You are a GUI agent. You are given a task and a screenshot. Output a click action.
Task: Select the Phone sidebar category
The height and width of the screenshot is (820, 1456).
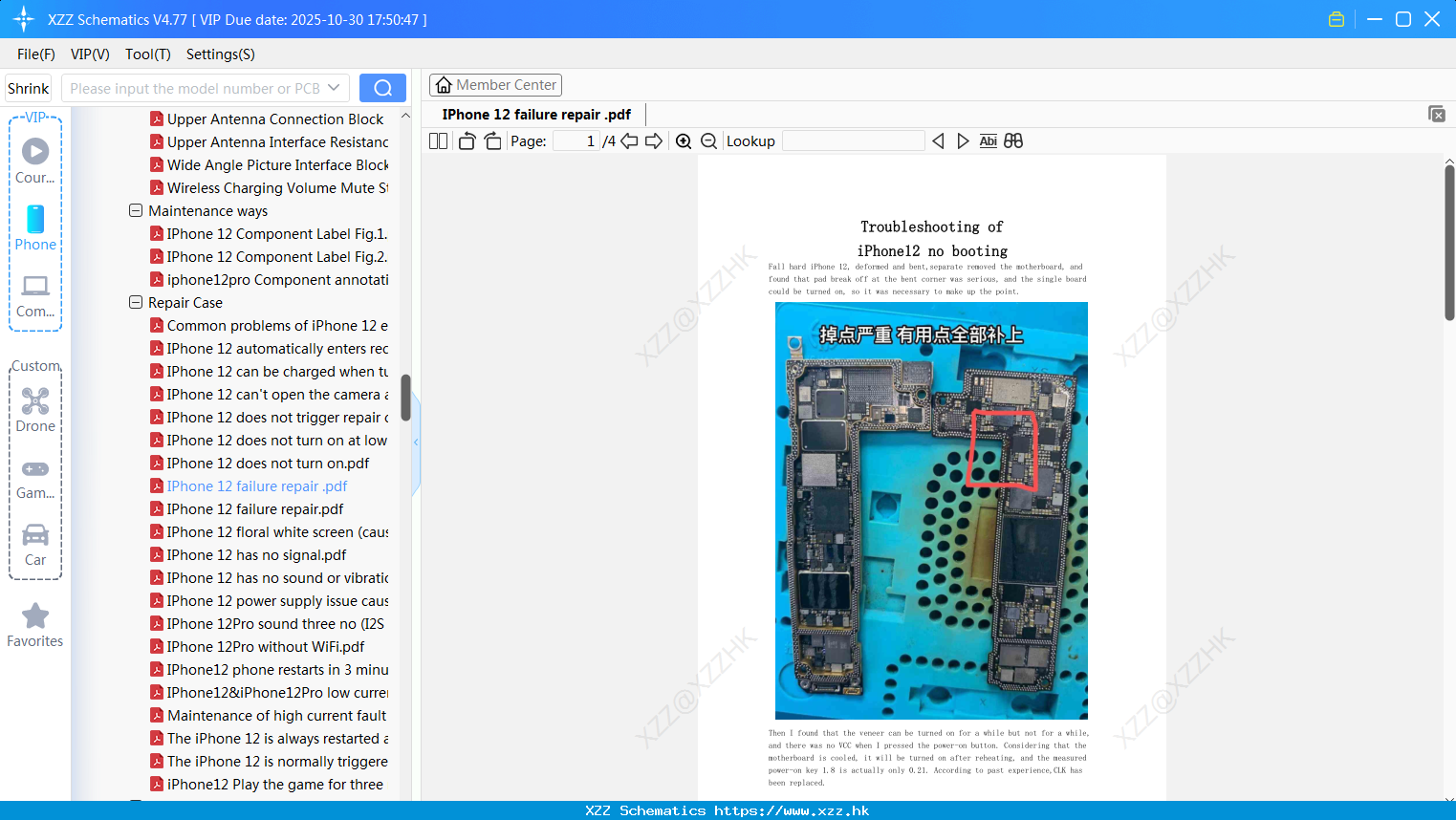(35, 227)
